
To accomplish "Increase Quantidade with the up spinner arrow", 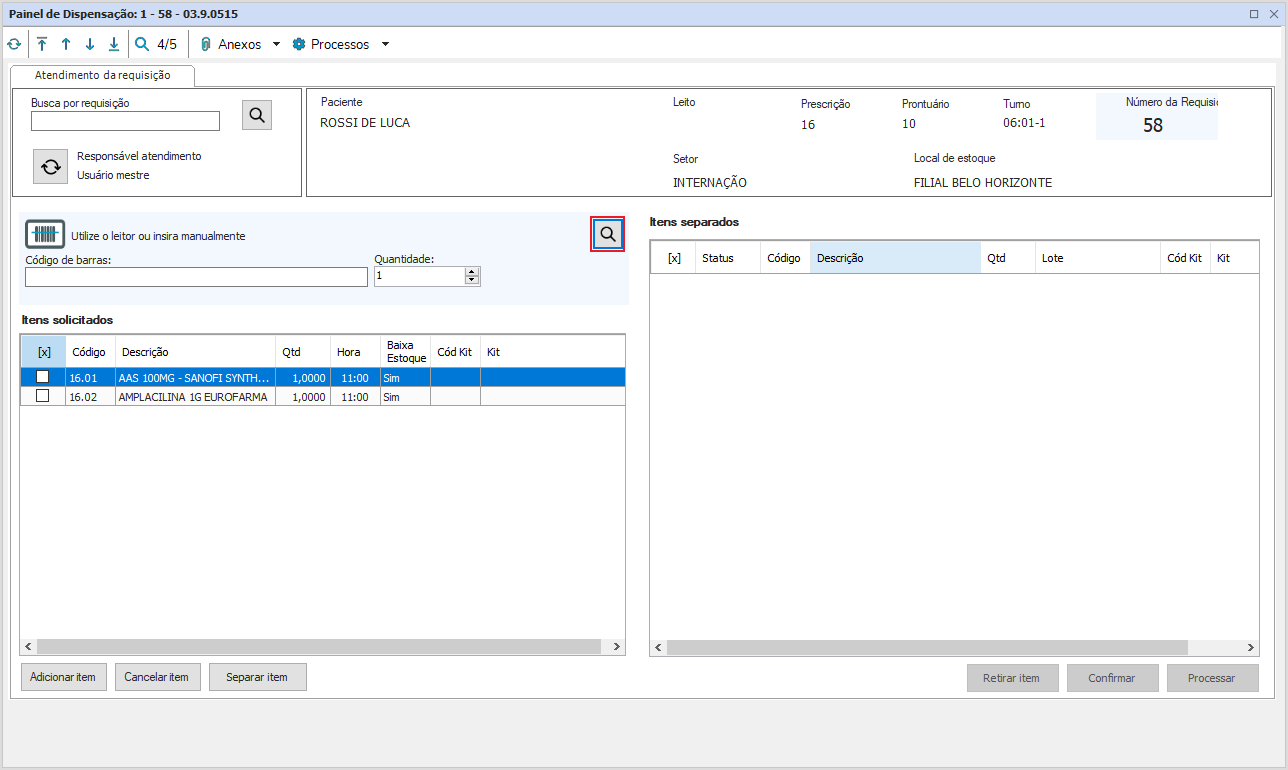I will (472, 271).
